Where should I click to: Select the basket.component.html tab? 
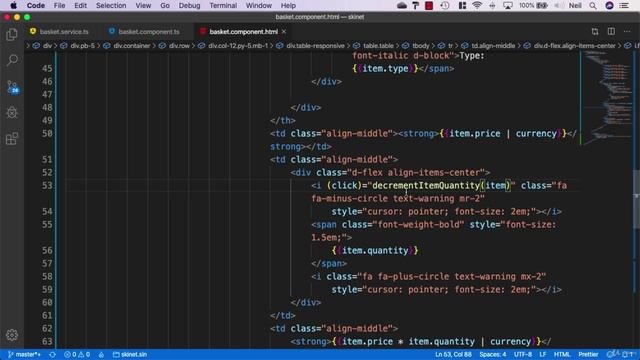(243, 31)
